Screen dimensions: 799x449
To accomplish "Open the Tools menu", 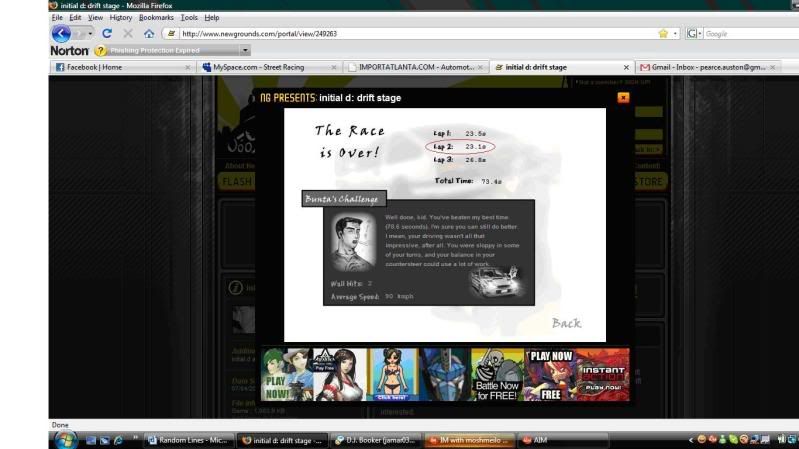I will click(x=189, y=17).
